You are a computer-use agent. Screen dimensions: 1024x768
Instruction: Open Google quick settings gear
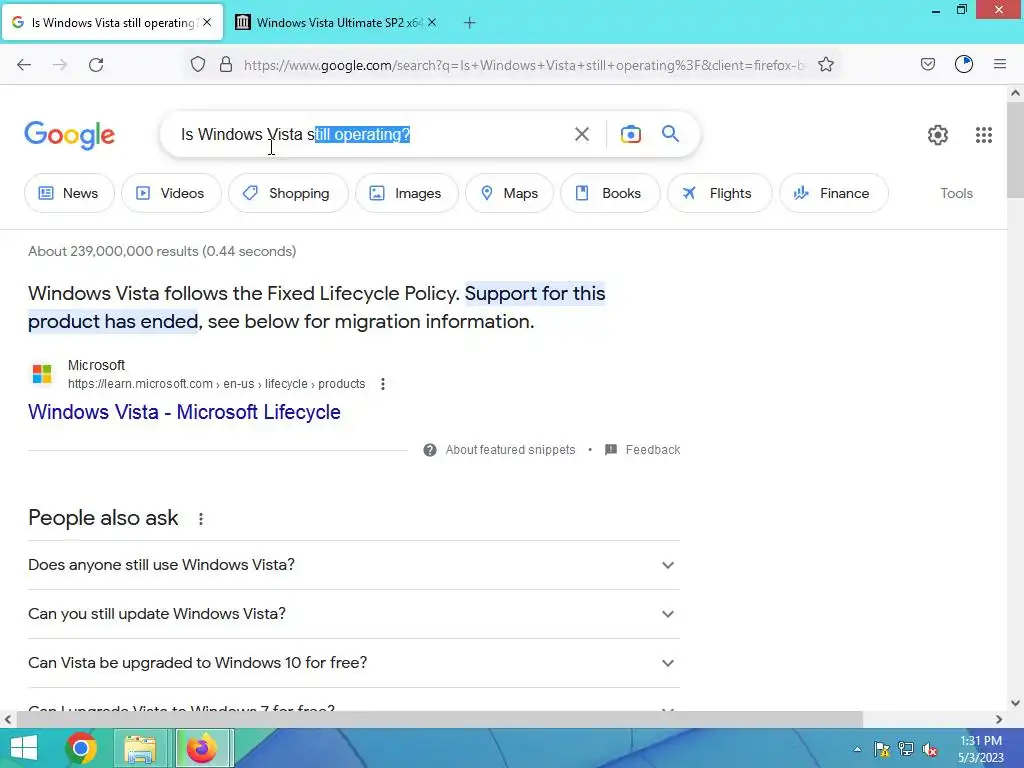[x=938, y=135]
